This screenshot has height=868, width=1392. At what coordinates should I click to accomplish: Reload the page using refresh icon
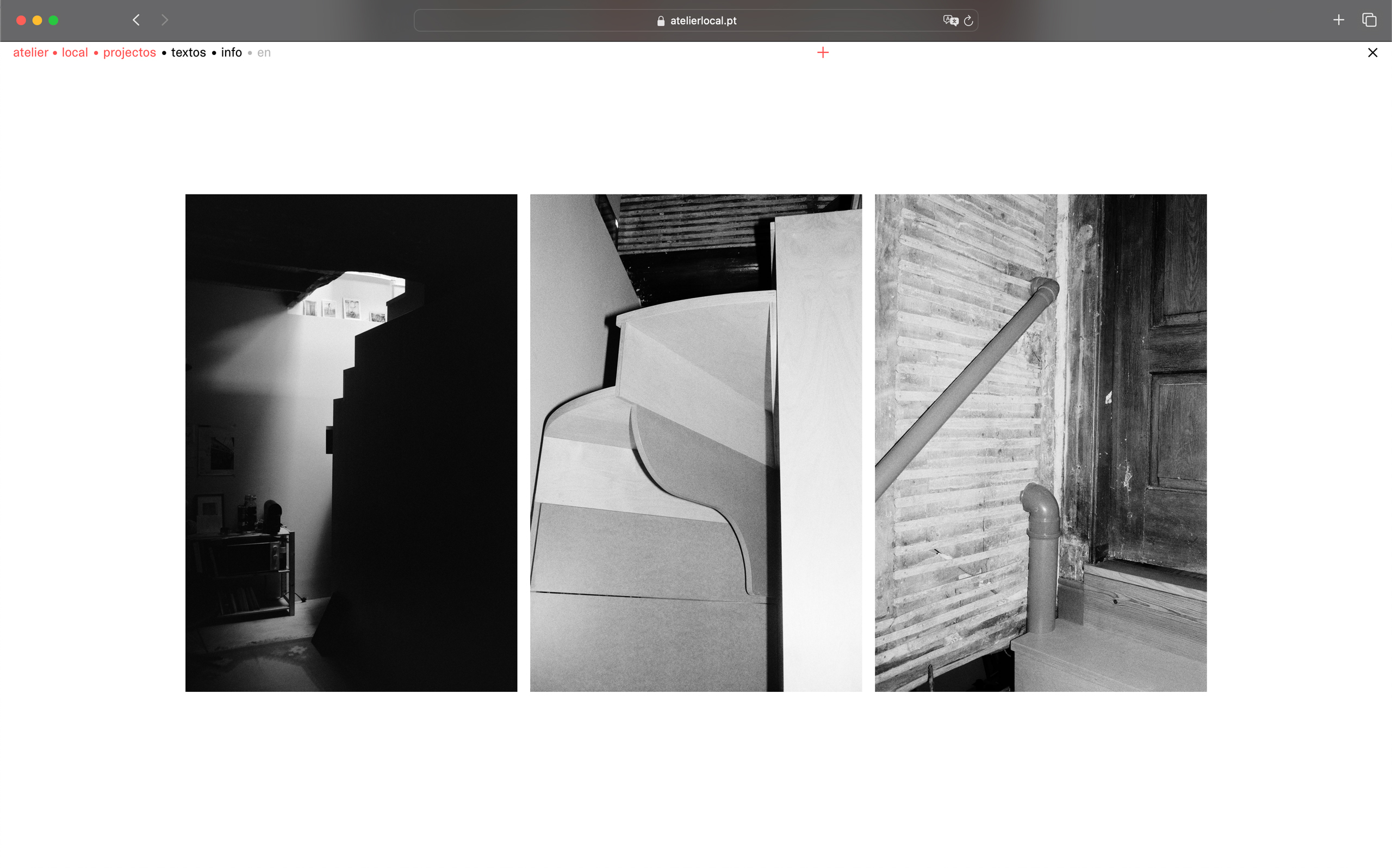[968, 21]
